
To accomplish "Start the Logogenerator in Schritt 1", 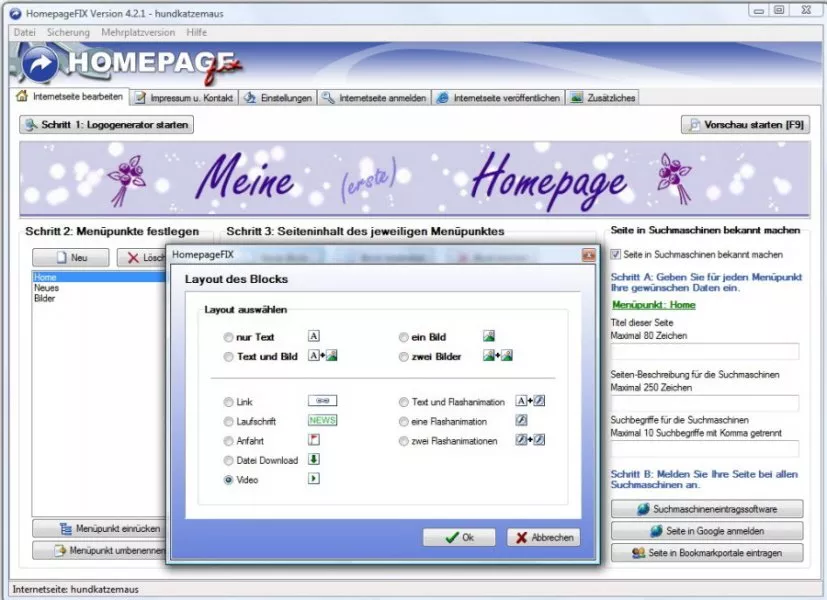I will [x=106, y=125].
